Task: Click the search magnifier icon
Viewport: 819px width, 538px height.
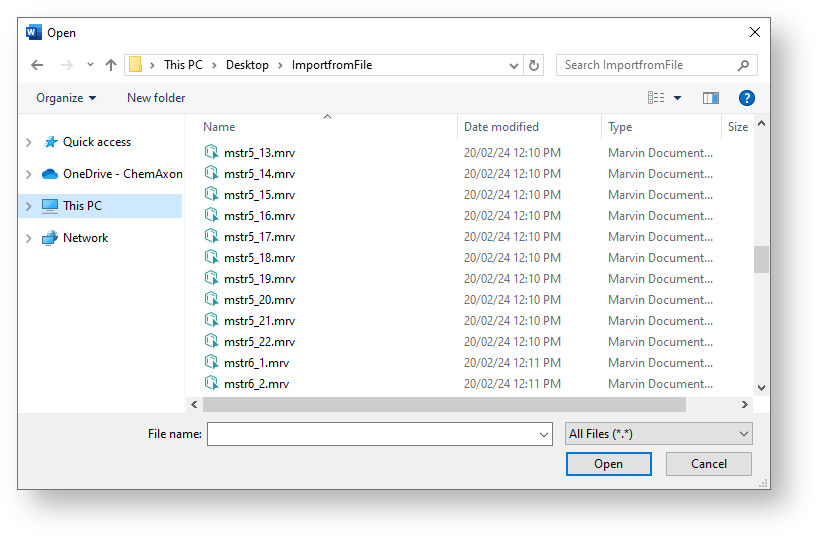Action: [743, 65]
